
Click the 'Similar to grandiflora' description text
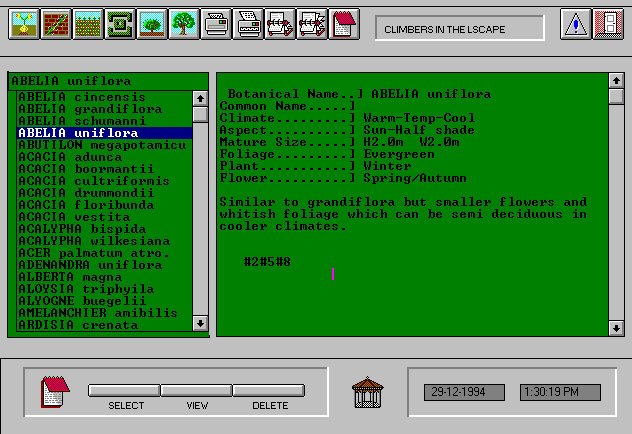[403, 214]
